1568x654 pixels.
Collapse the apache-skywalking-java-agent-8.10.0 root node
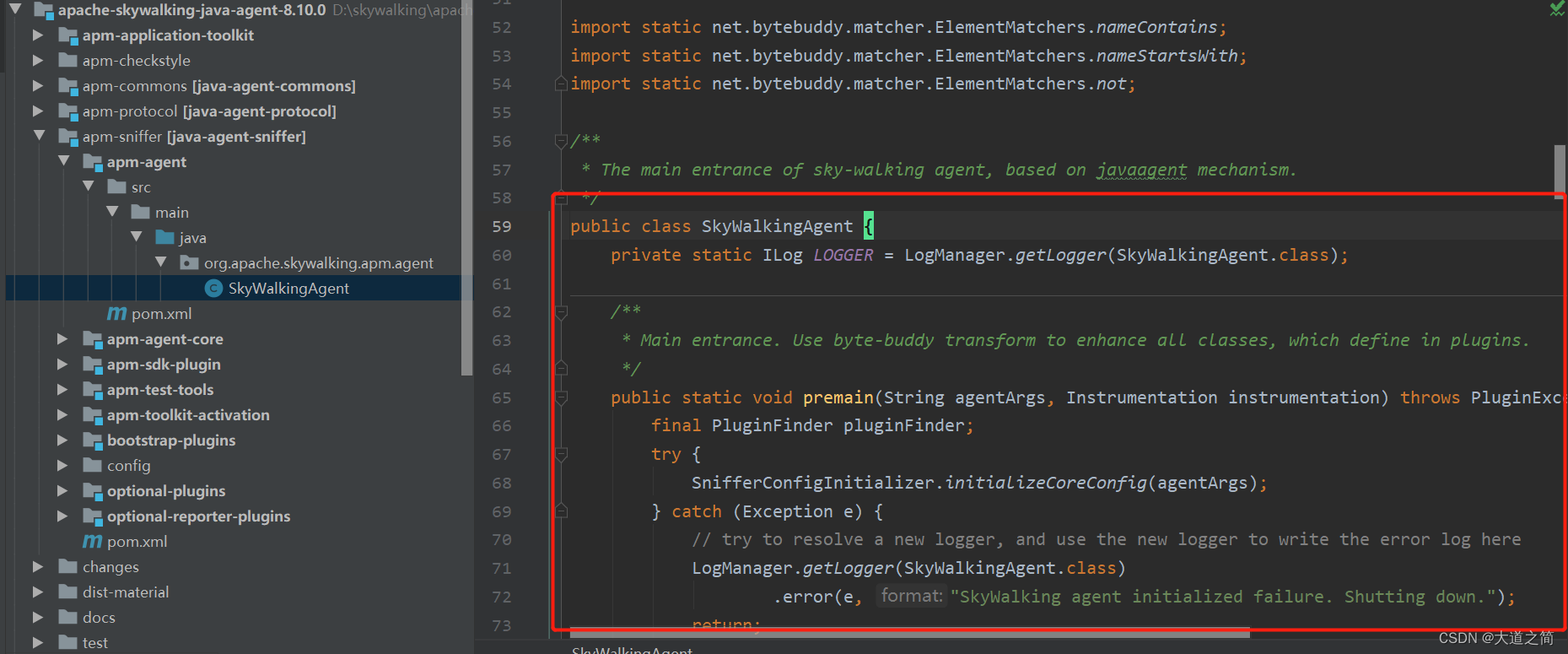[x=14, y=10]
